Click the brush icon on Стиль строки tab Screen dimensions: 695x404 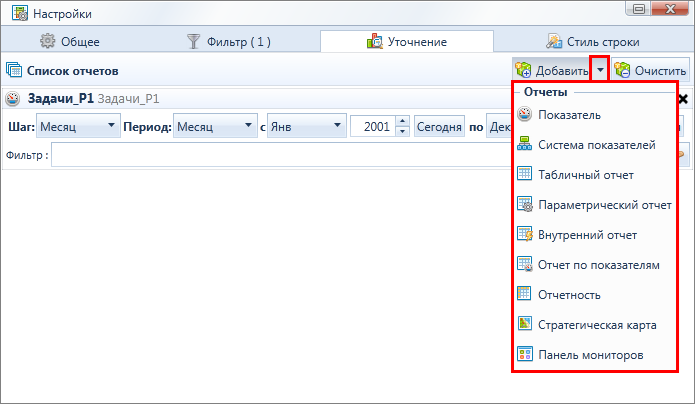[554, 41]
